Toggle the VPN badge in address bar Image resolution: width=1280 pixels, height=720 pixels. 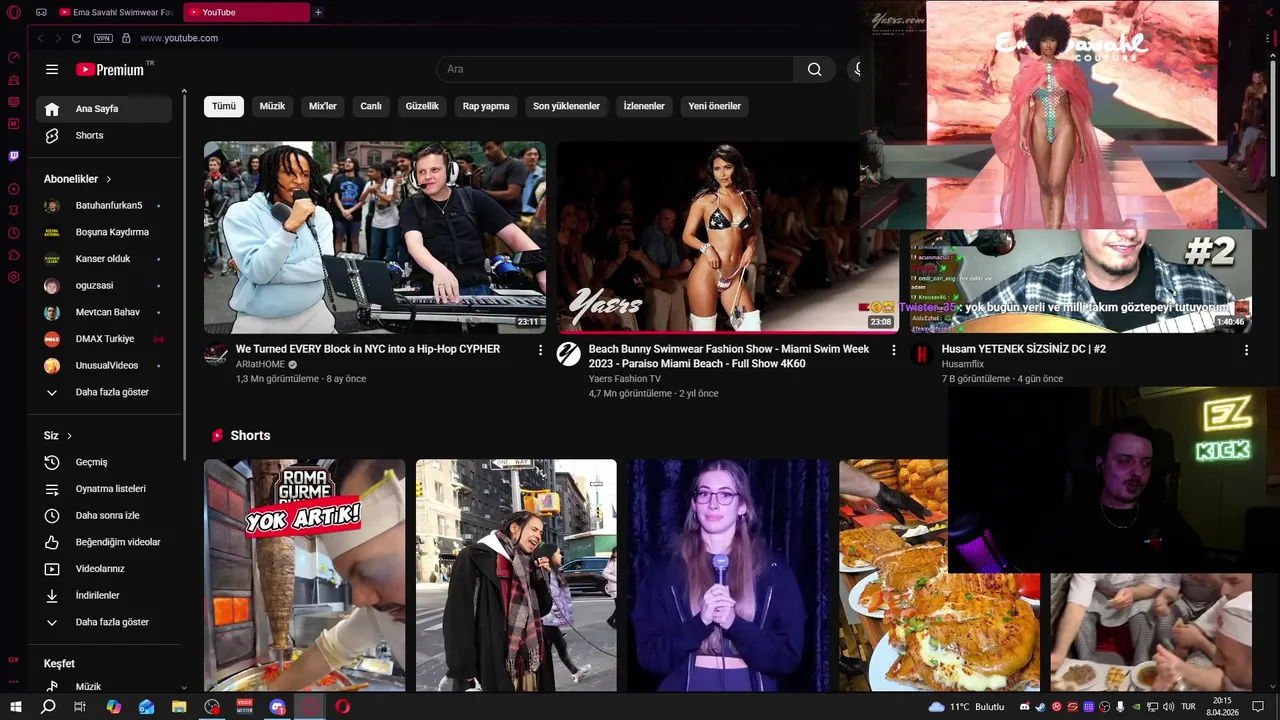click(x=103, y=38)
